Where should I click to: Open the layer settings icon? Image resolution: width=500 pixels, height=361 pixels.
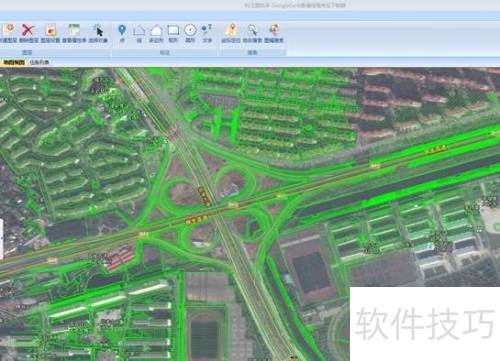click(x=50, y=30)
